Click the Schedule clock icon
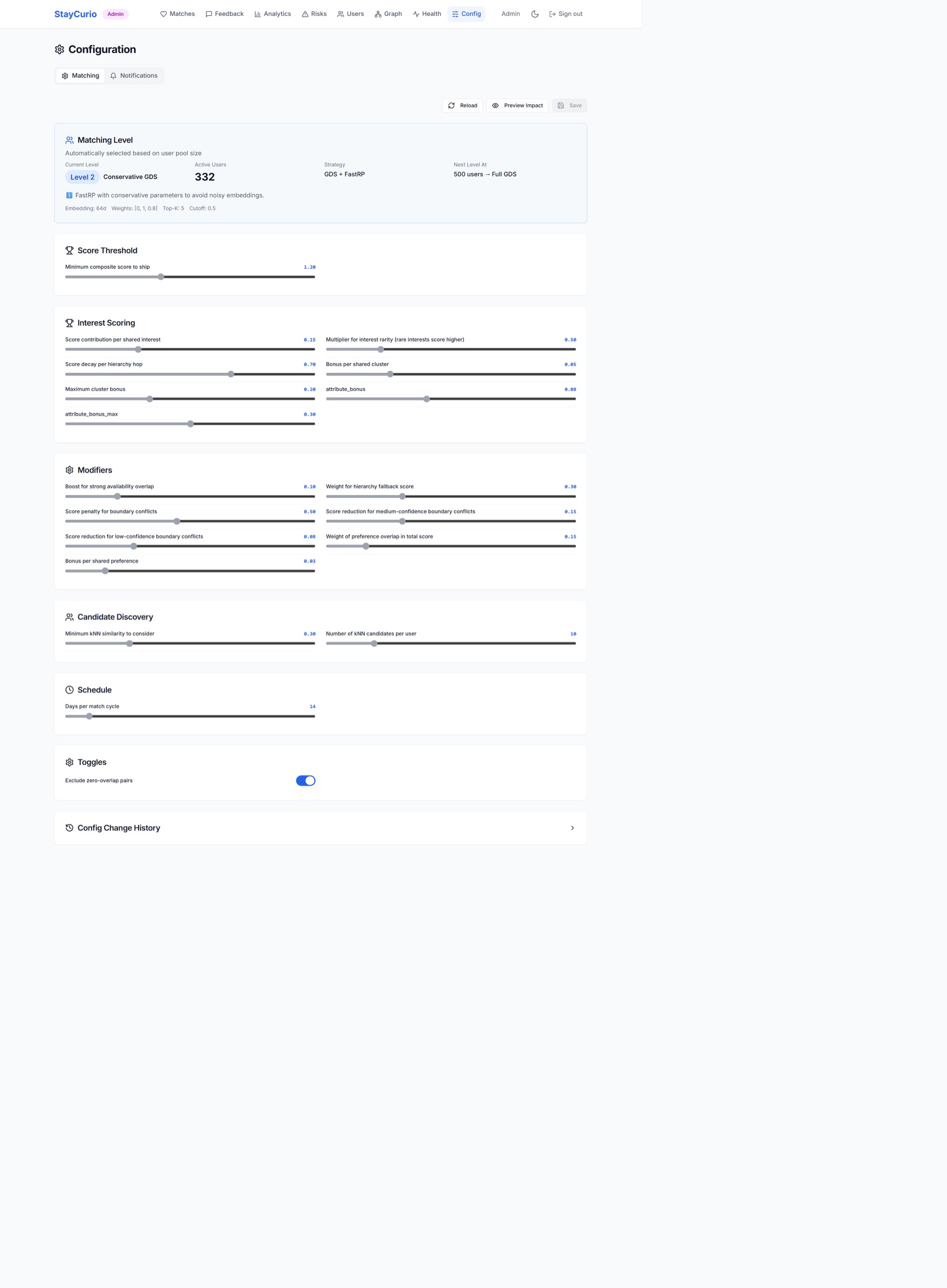 pos(69,690)
